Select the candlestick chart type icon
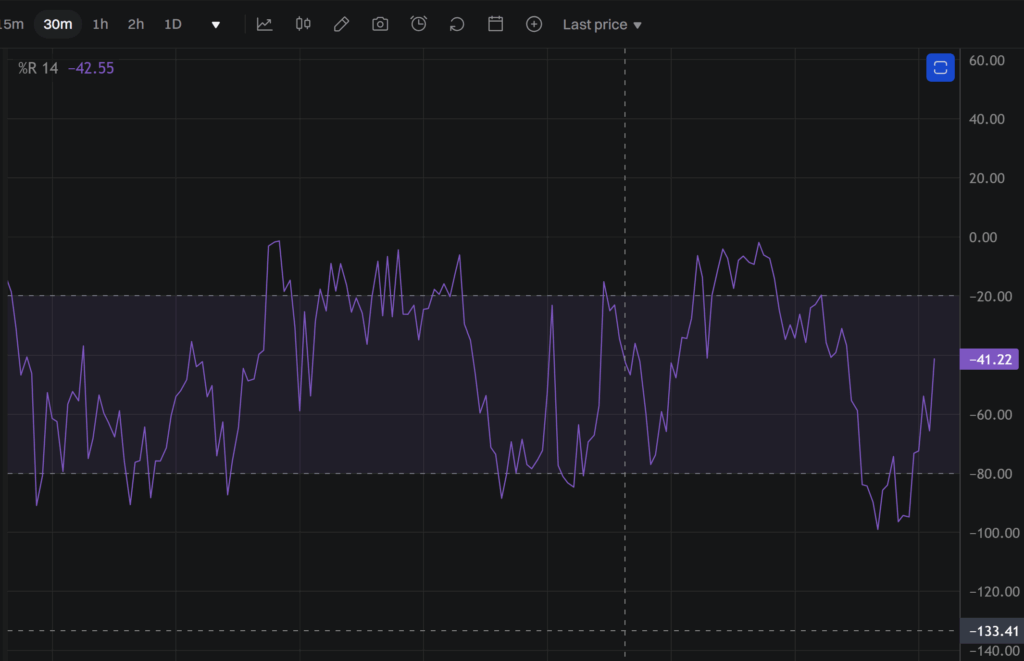The image size is (1024, 661). click(x=303, y=24)
